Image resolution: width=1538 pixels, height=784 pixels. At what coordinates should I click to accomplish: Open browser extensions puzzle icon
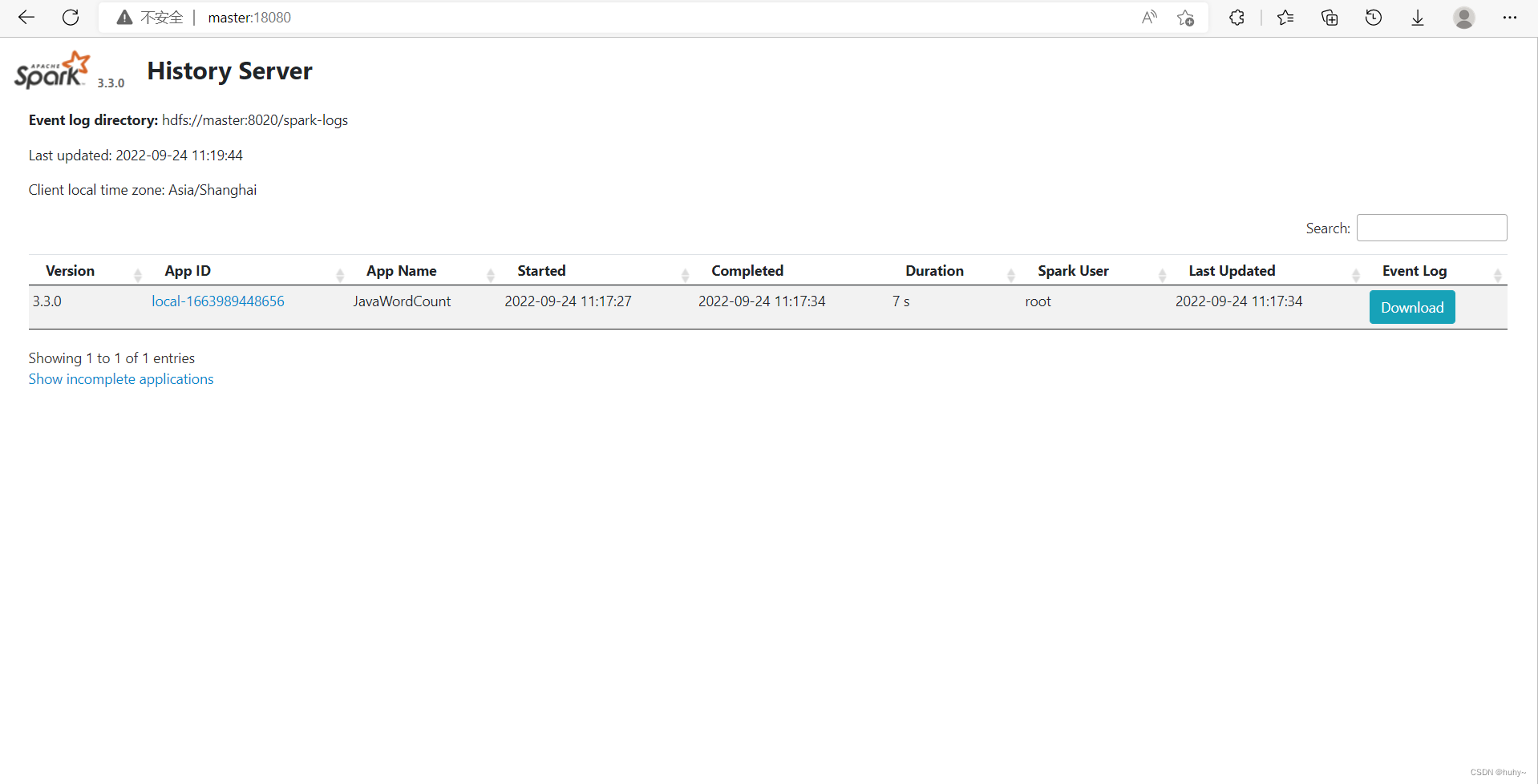click(1236, 18)
